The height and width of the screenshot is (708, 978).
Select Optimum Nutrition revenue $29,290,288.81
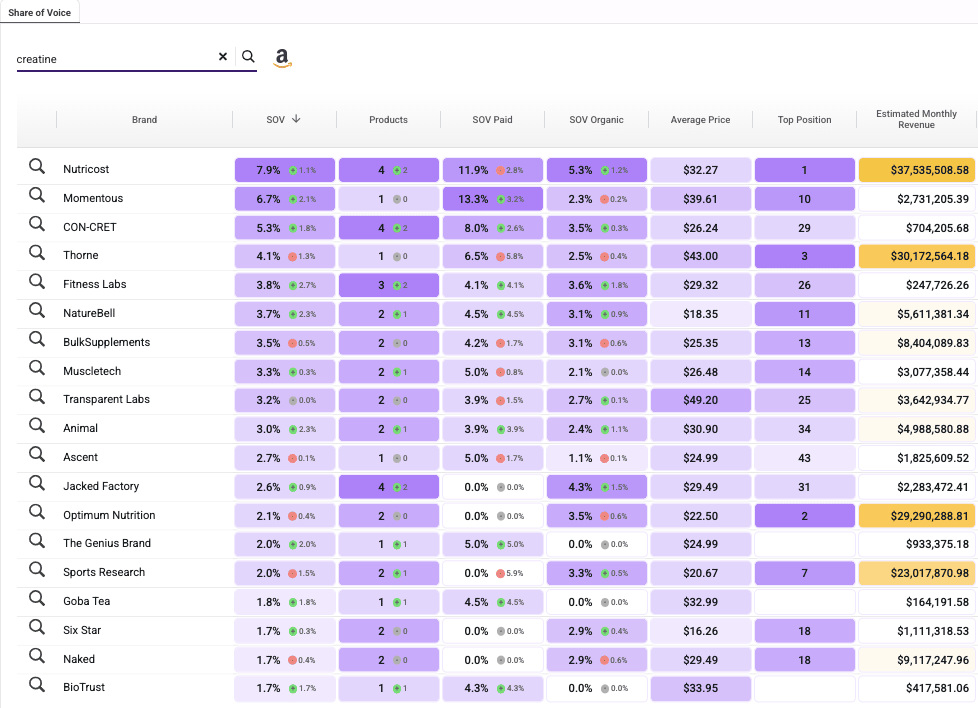point(917,516)
